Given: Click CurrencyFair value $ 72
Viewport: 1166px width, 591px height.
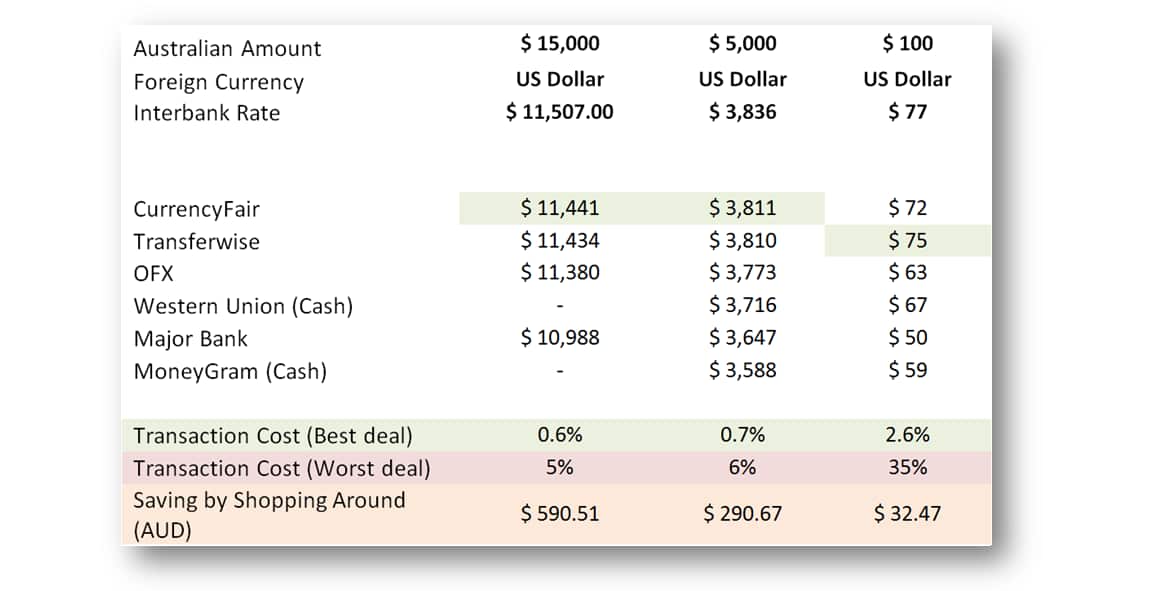Looking at the screenshot, I should 907,208.
